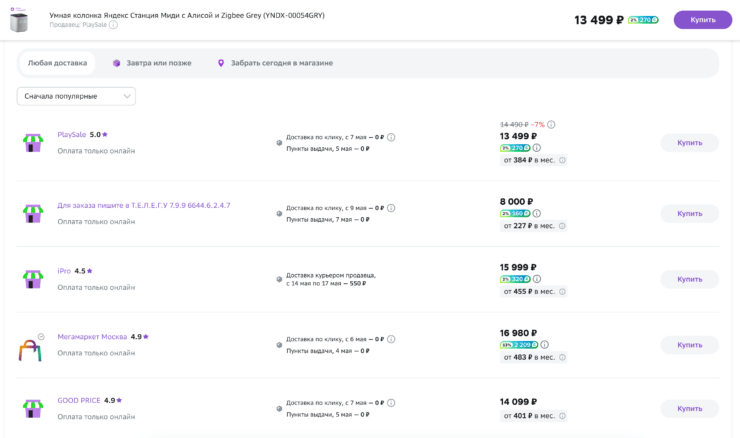The image size is (740, 438).
Task: Click the iPro seller shop icon
Action: click(x=33, y=279)
